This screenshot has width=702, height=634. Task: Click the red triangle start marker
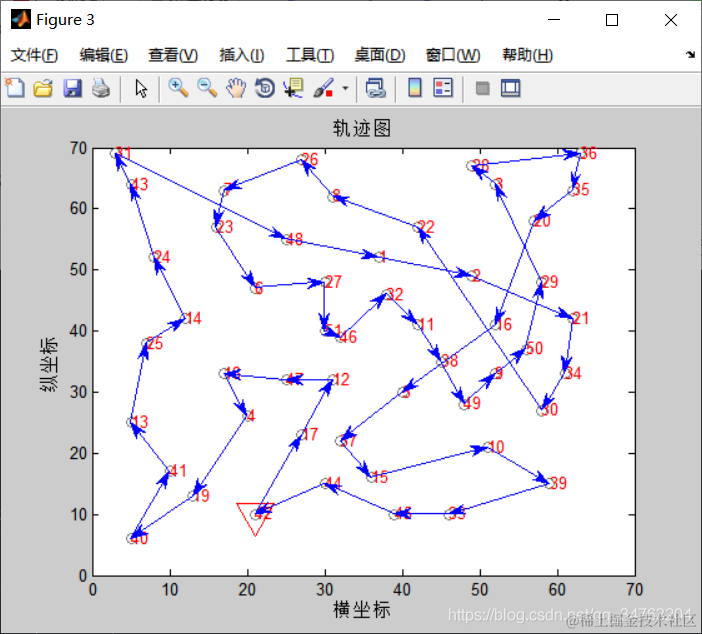[x=255, y=518]
